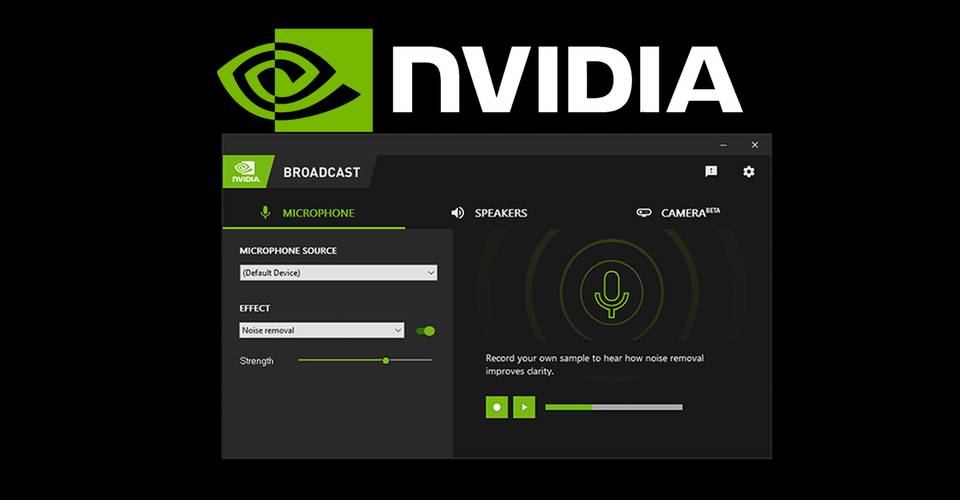Click the large green microphone graphic

click(612, 293)
